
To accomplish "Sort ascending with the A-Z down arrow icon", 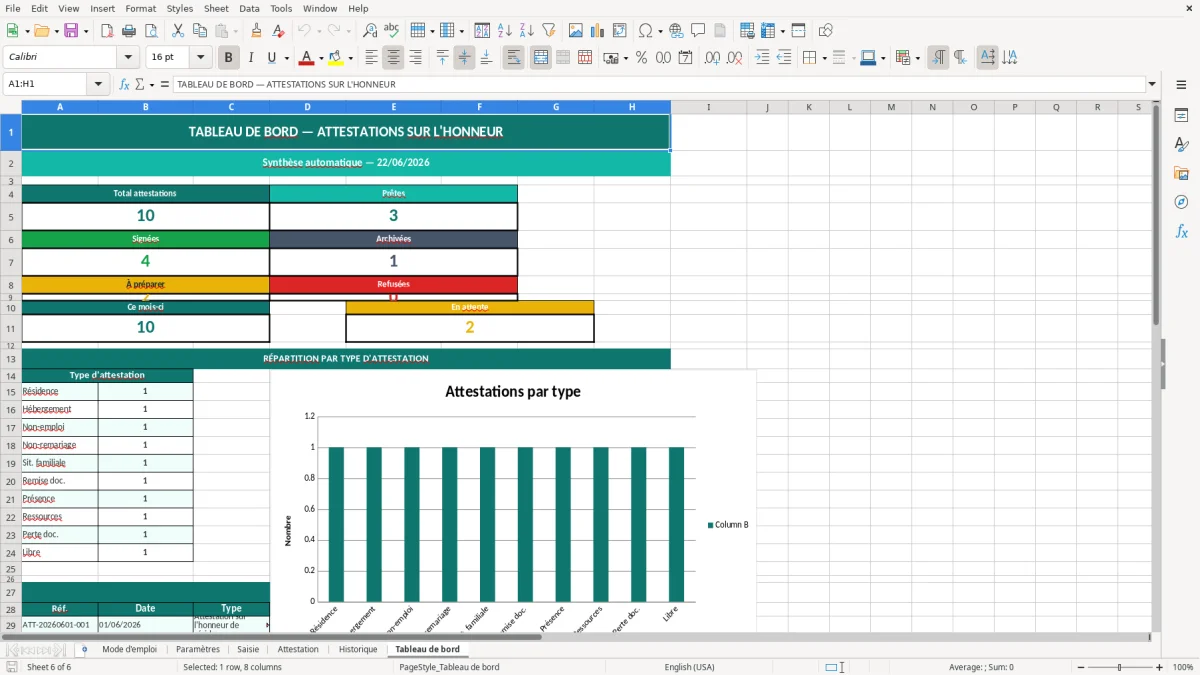I will click(504, 31).
